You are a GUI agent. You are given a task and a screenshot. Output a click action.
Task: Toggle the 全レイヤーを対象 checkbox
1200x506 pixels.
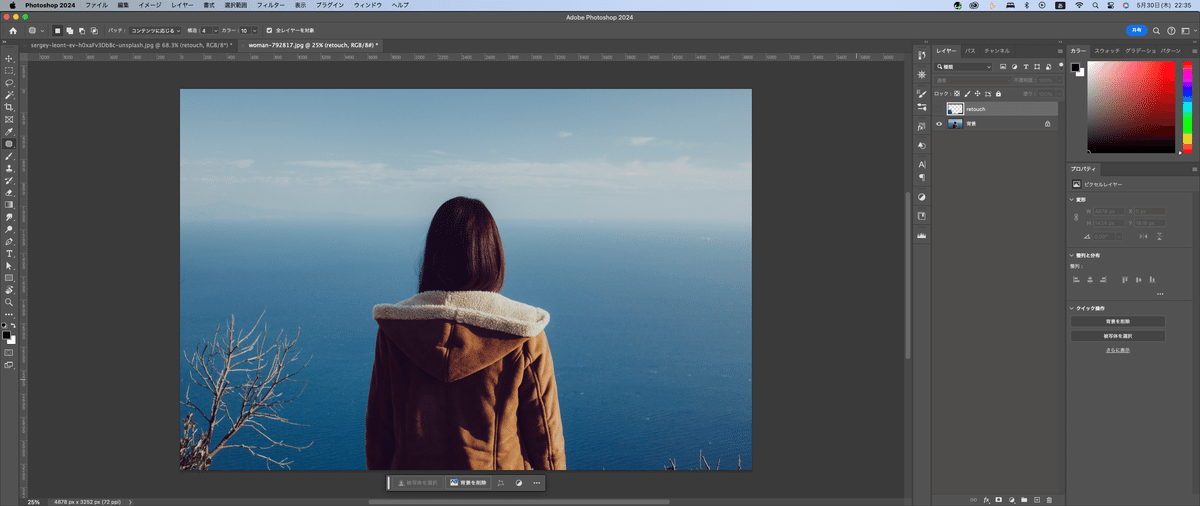[268, 30]
